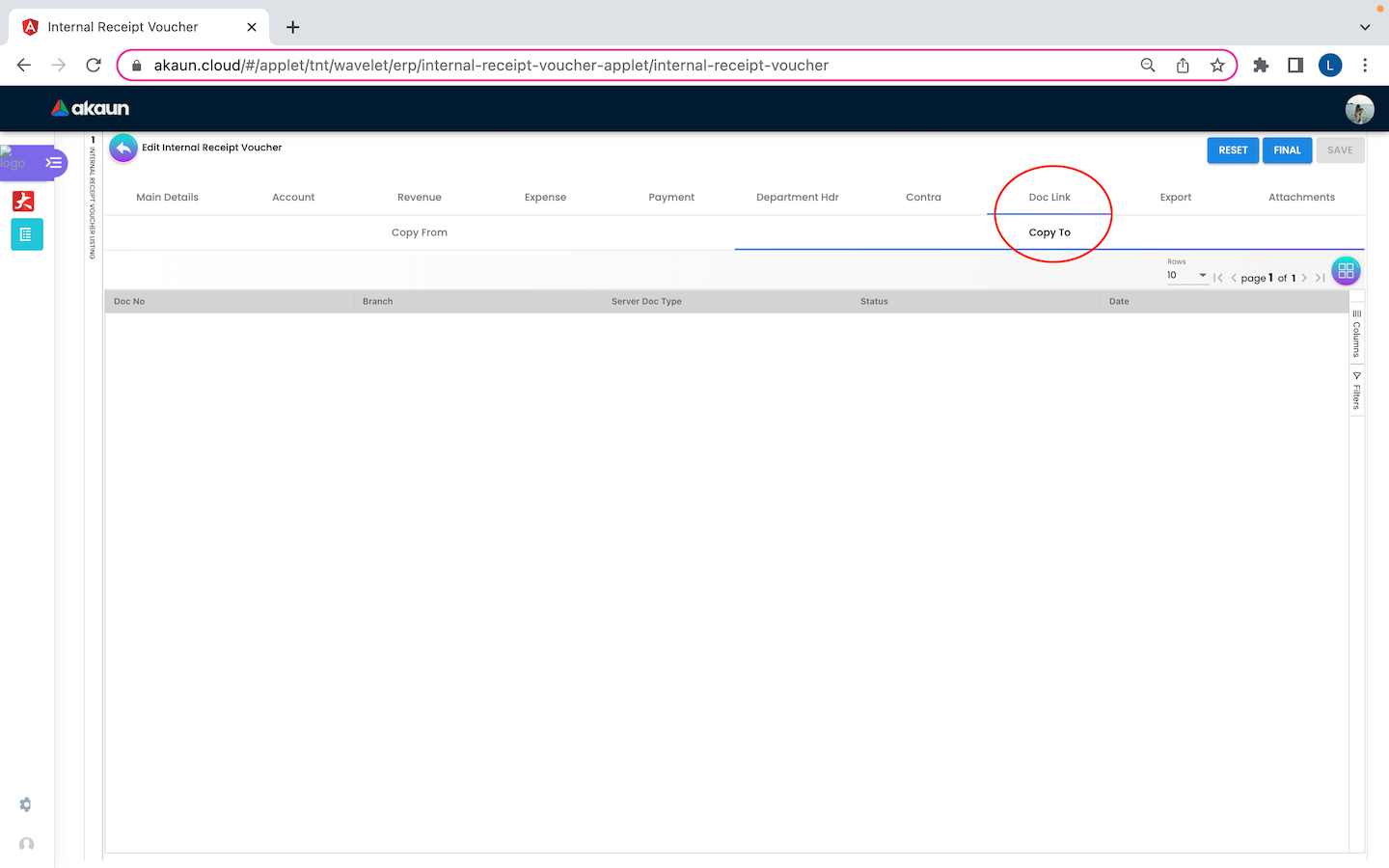The width and height of the screenshot is (1389, 868).
Task: Open a new browser tab
Action: click(293, 27)
